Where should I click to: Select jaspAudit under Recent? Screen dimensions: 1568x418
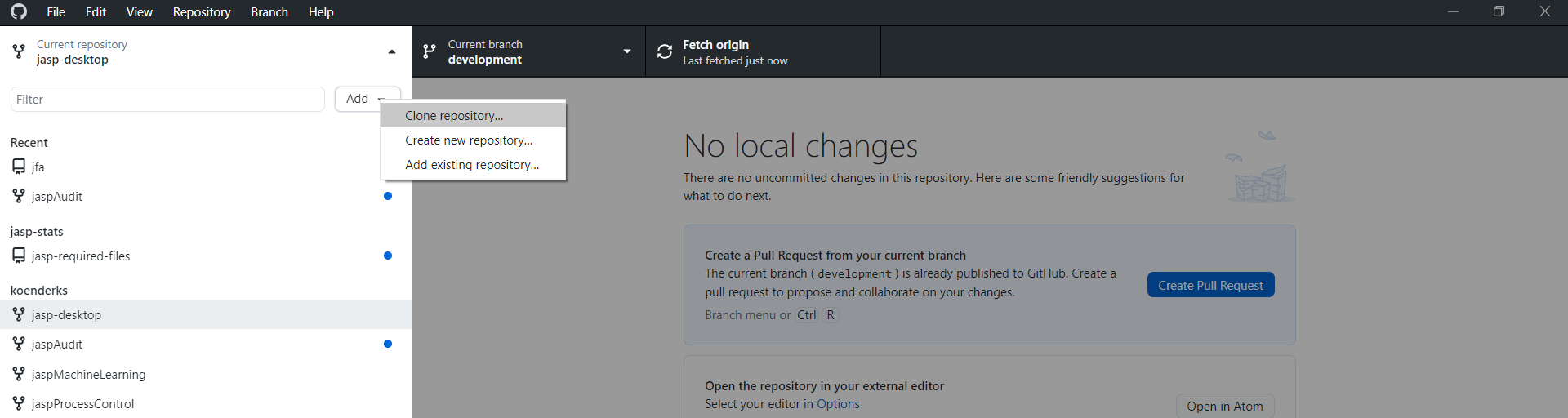[x=206, y=196]
